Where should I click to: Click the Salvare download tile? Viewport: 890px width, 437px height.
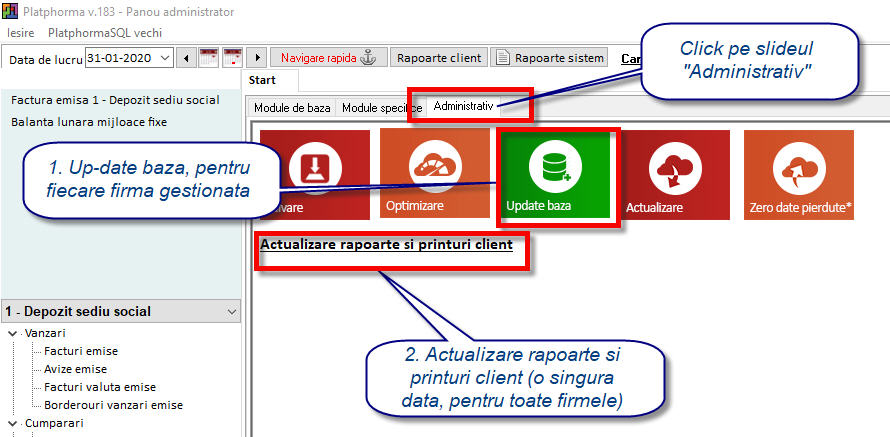tap(300, 176)
